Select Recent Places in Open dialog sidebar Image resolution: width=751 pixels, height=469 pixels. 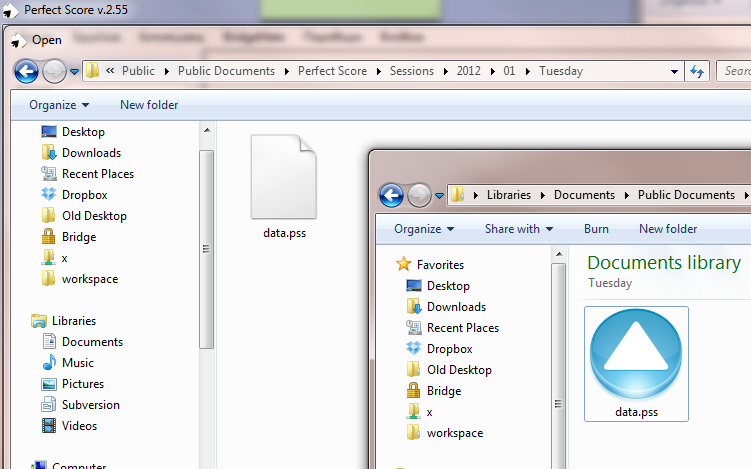(x=87, y=174)
